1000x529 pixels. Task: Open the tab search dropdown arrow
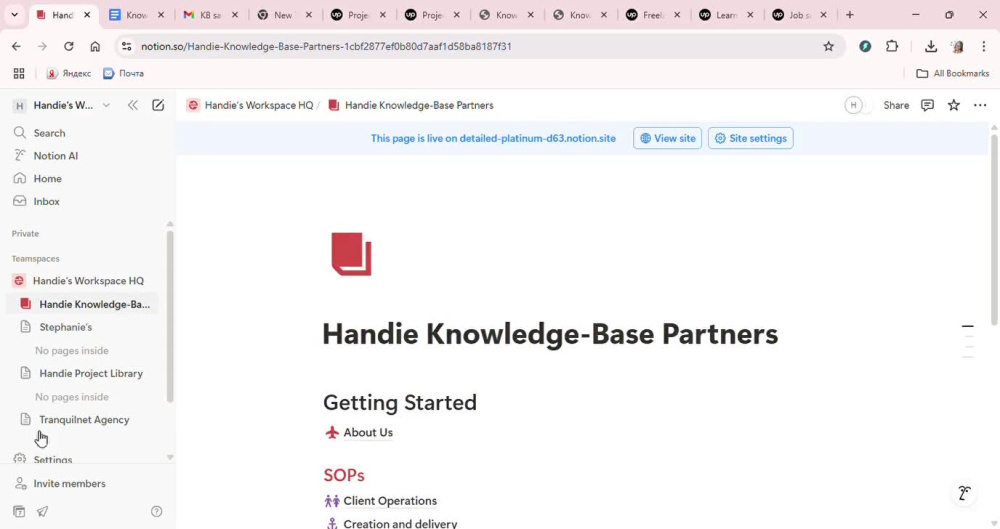[14, 15]
